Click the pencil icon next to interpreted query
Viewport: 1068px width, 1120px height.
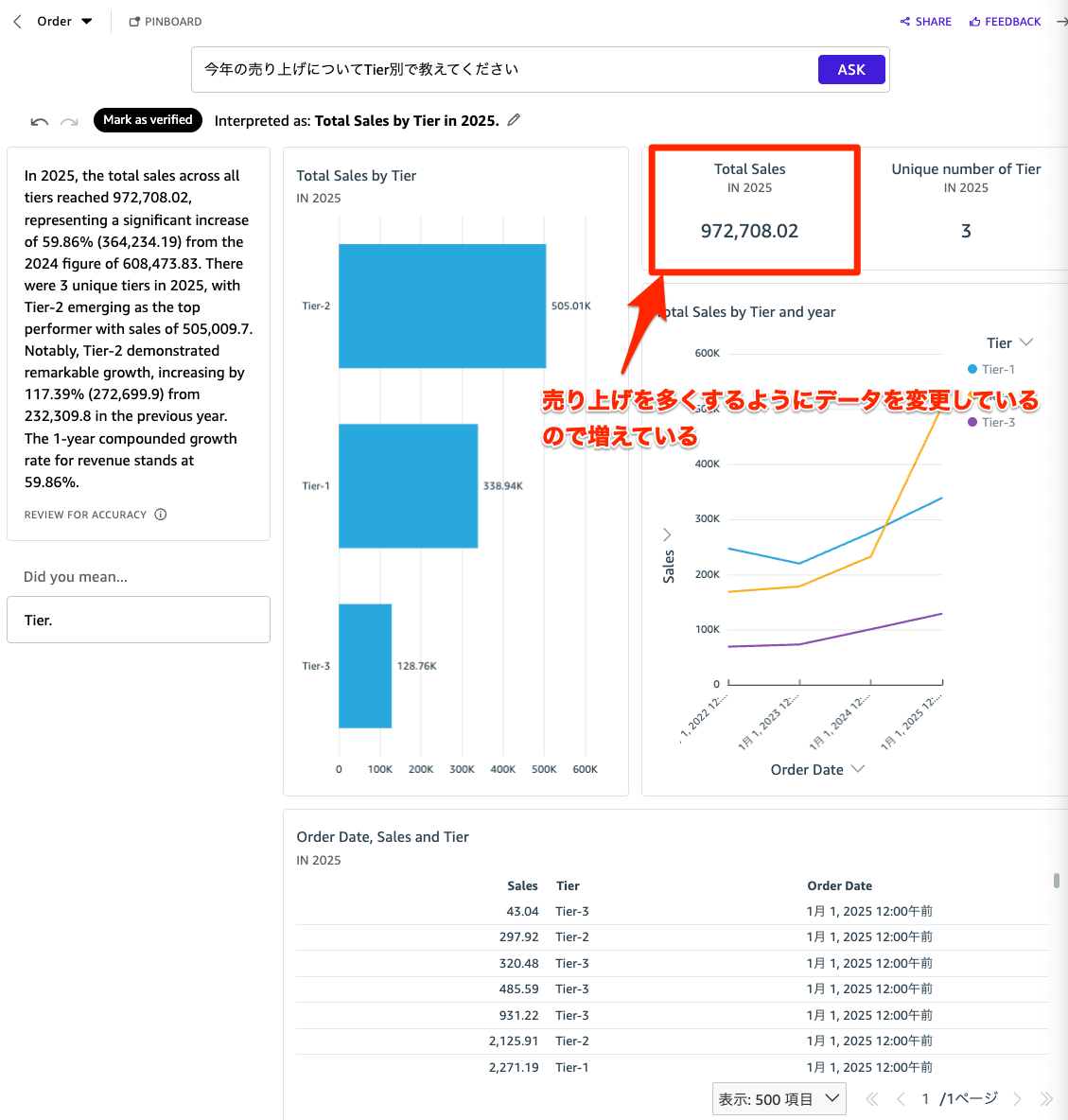tap(514, 120)
